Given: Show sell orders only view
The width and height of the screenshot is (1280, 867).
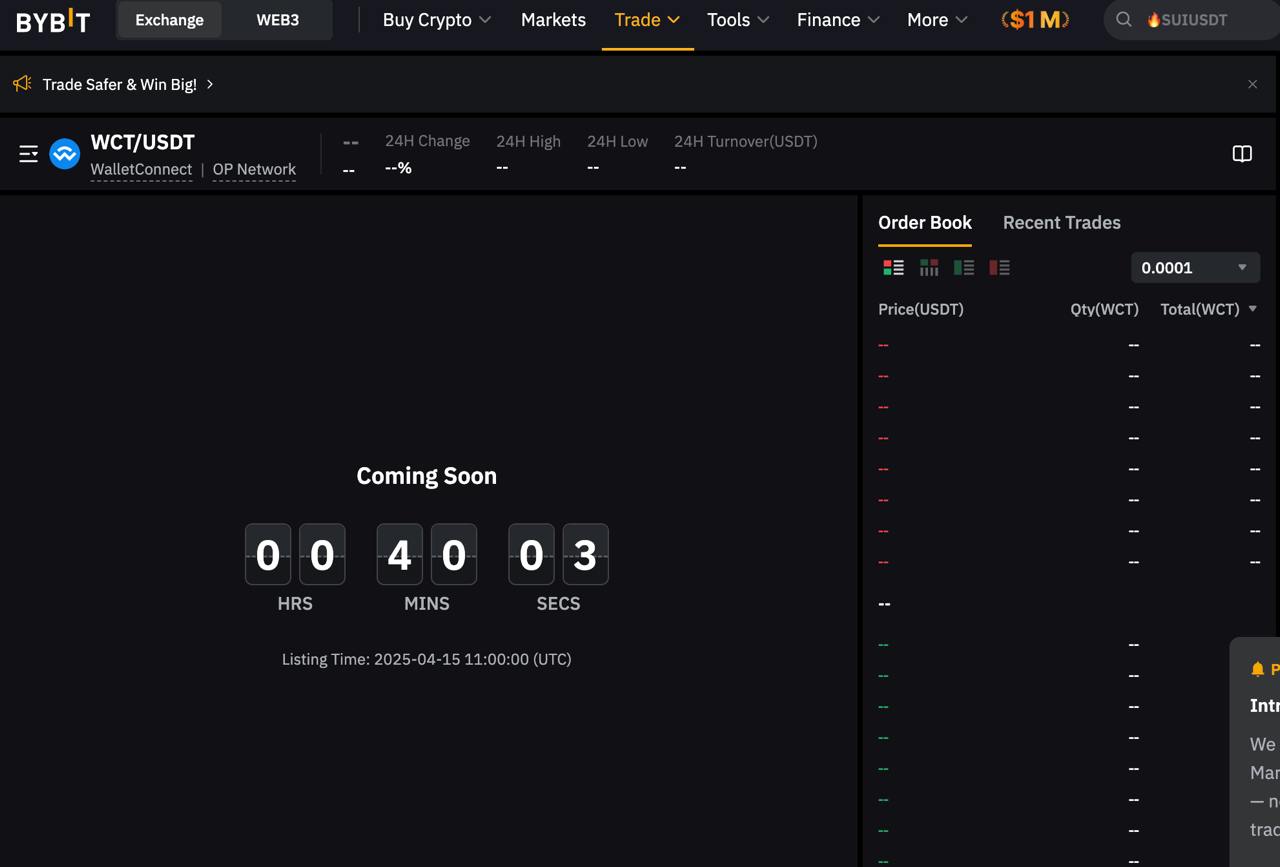Looking at the screenshot, I should 999,267.
